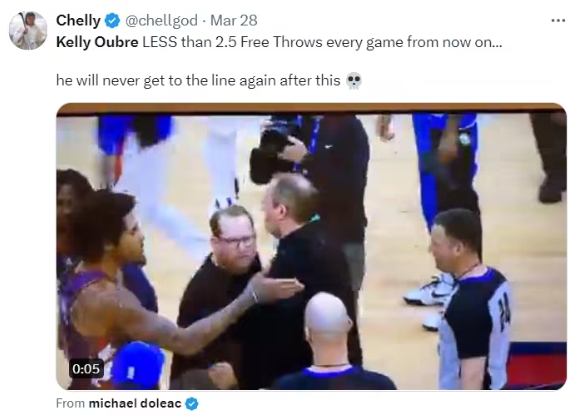
Task: Click the black camera held in the video
Action: [x=272, y=157]
